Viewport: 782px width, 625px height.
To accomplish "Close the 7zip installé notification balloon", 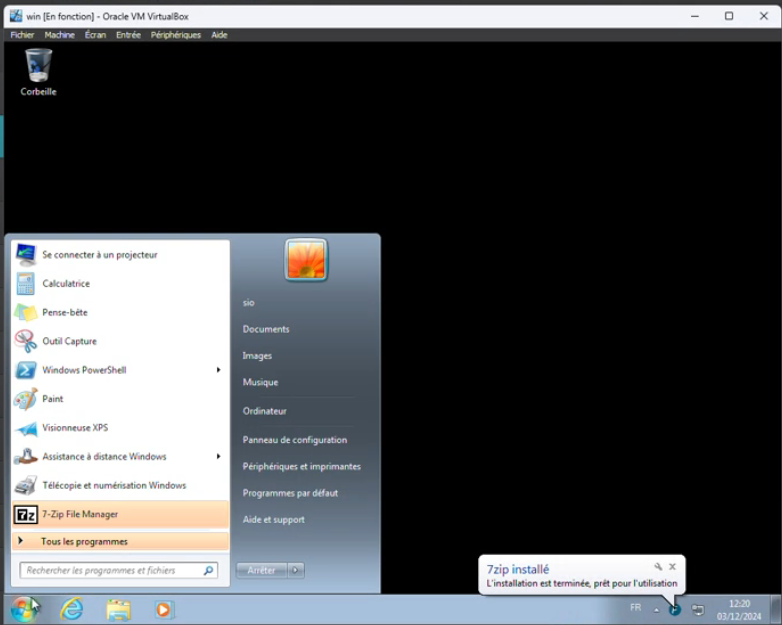I will (x=672, y=567).
